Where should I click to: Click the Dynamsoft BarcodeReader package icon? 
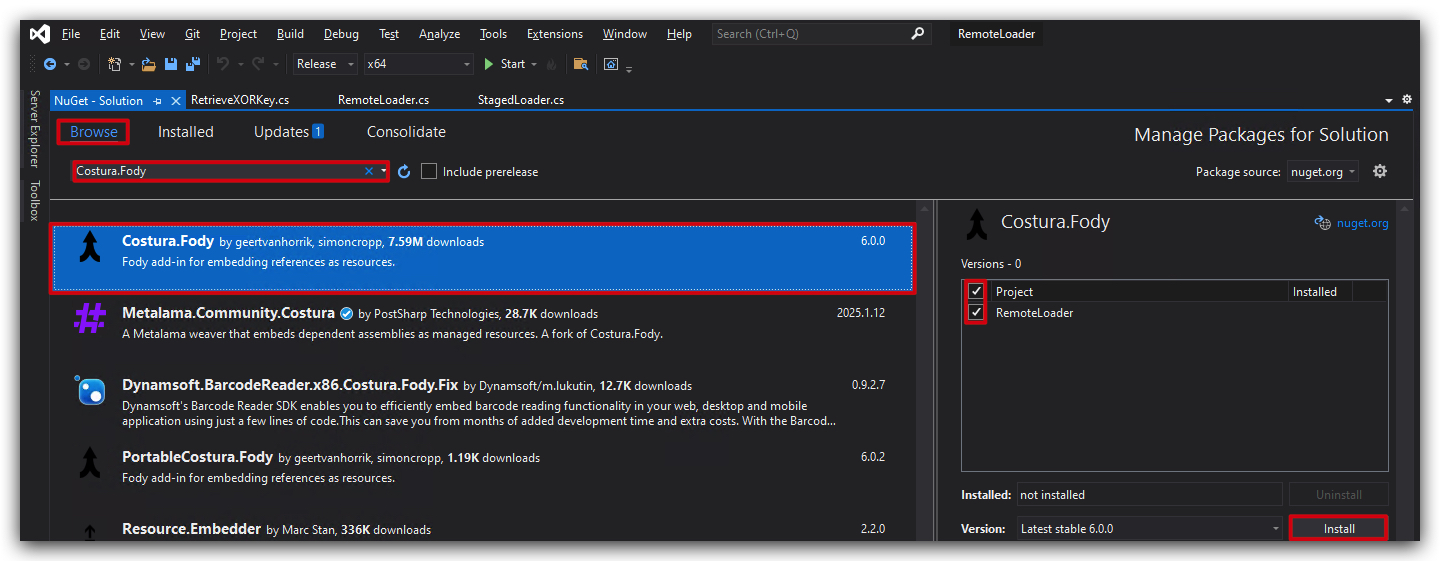90,390
